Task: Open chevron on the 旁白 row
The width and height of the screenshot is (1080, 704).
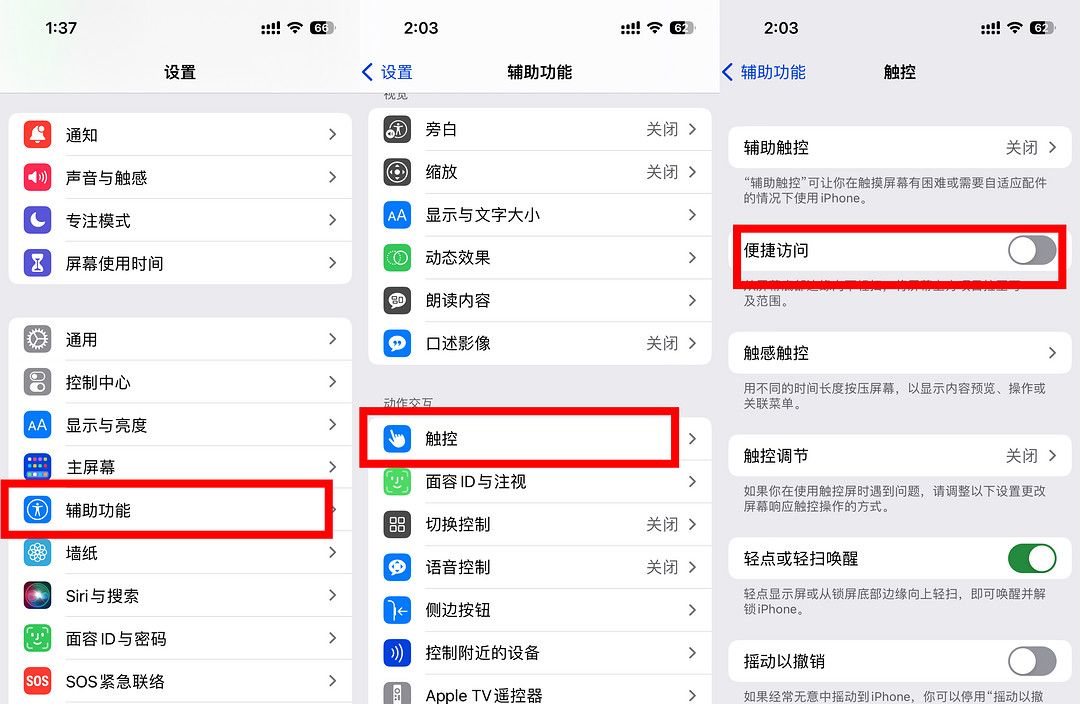Action: 692,129
